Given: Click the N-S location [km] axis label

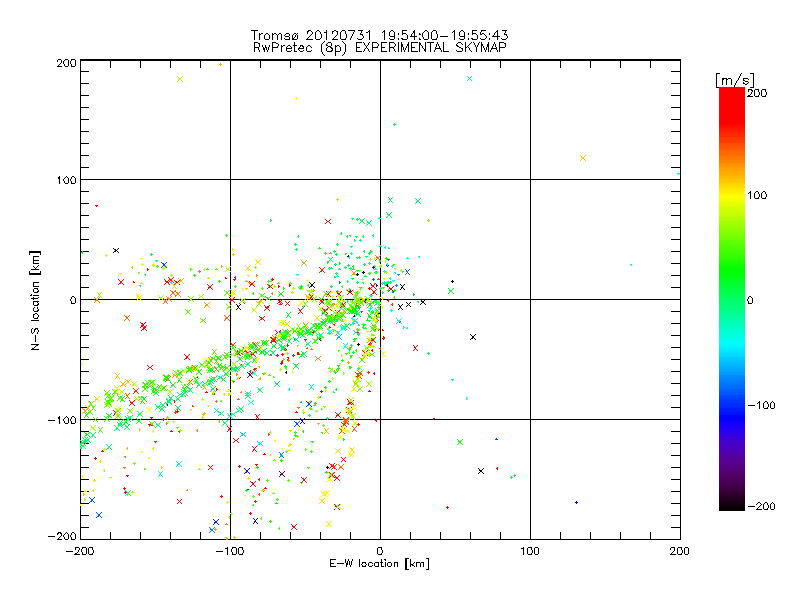Looking at the screenshot, I should (35, 300).
